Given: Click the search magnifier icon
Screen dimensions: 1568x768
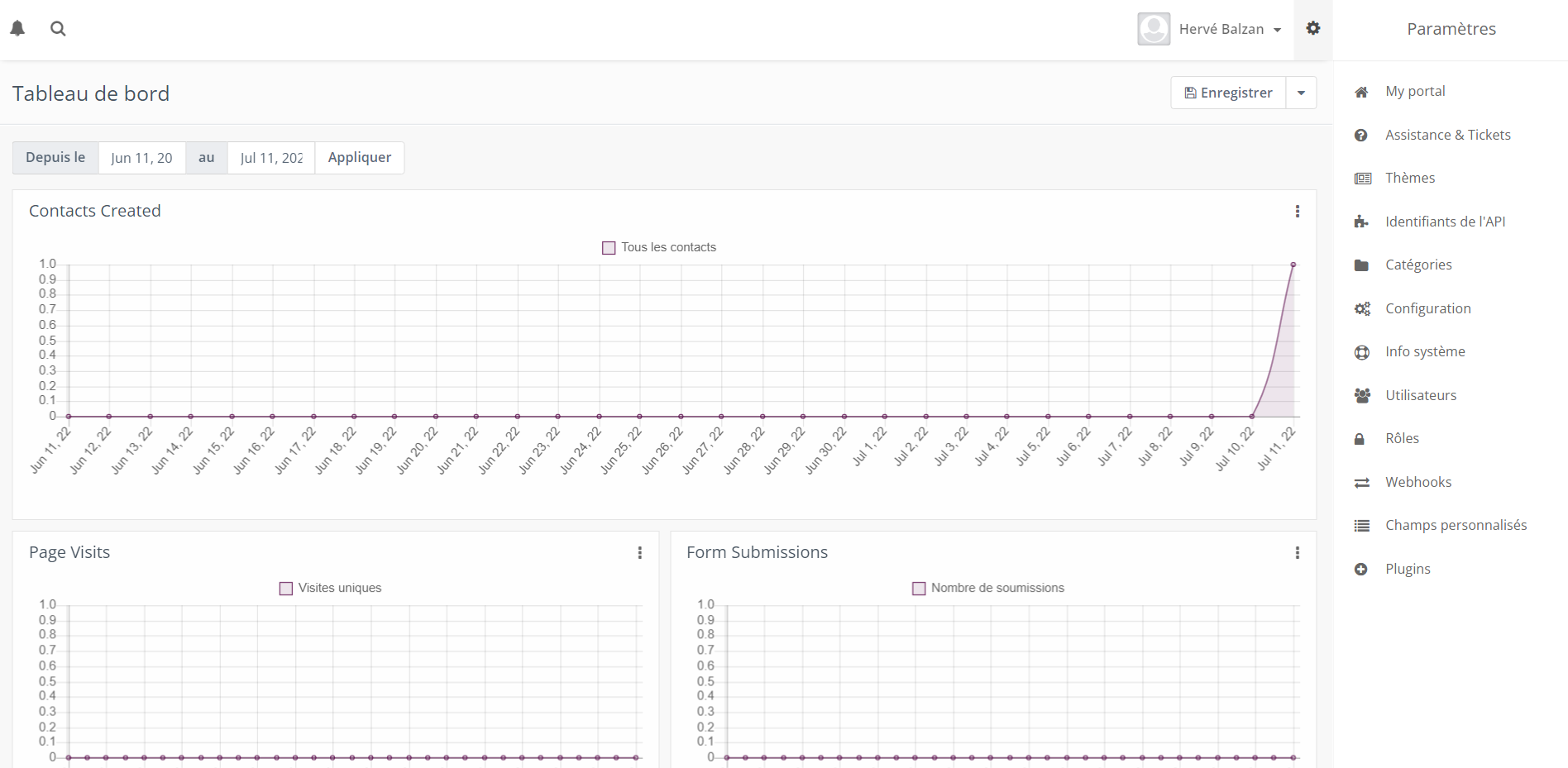Looking at the screenshot, I should click(58, 29).
